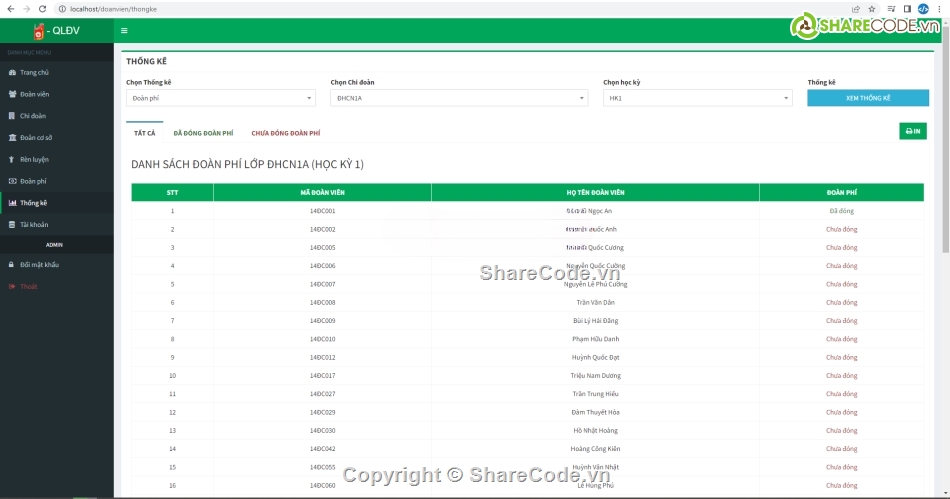Viewport: 950px width, 499px height.
Task: Click the browser address bar URL
Action: [113, 9]
